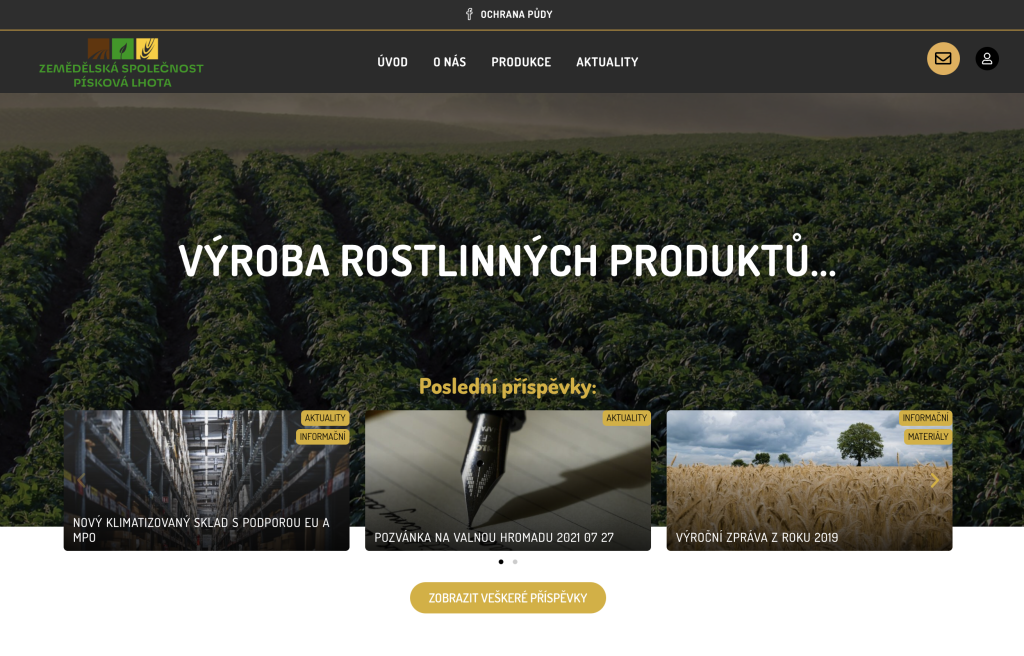
Task: Go to the previous carousel slide arrow
Action: [81, 481]
